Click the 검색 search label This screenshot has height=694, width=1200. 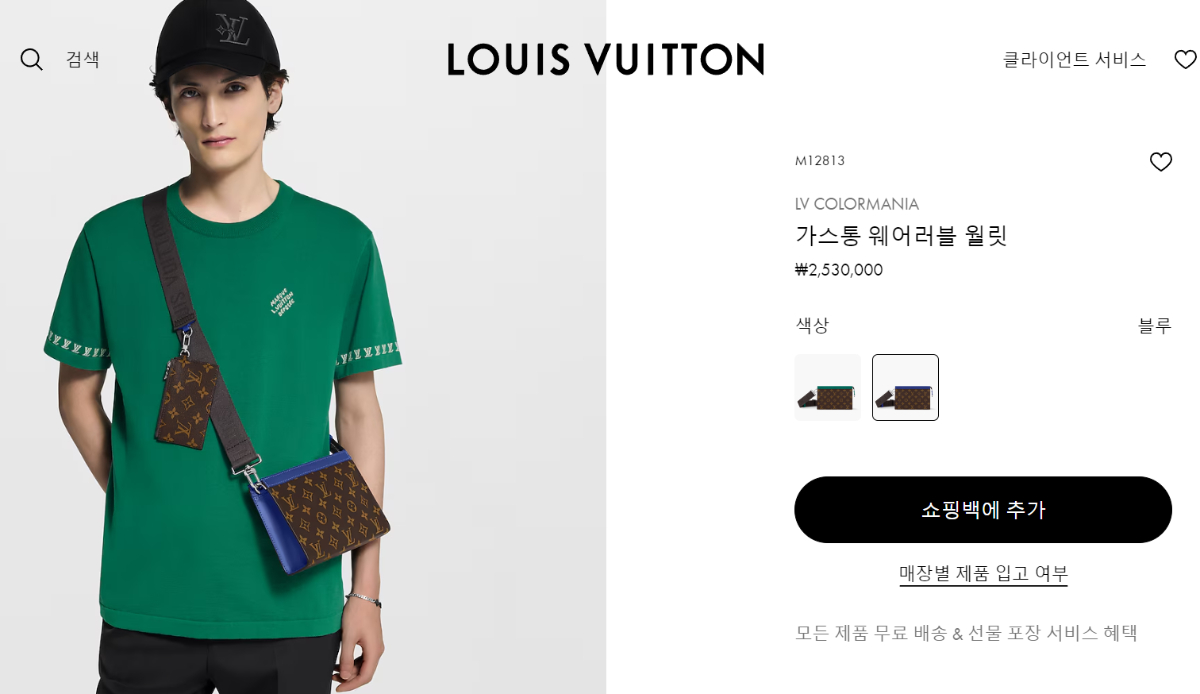[83, 59]
